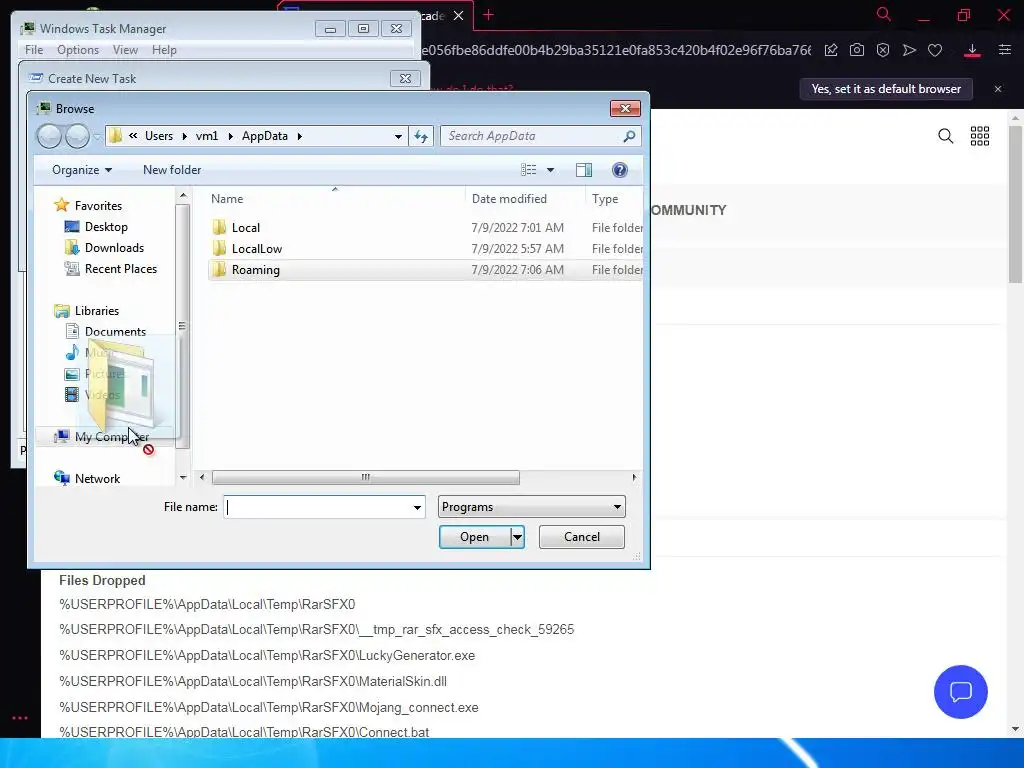1024x768 pixels.
Task: Open the change view icon in Browse toolbar
Action: coord(528,170)
